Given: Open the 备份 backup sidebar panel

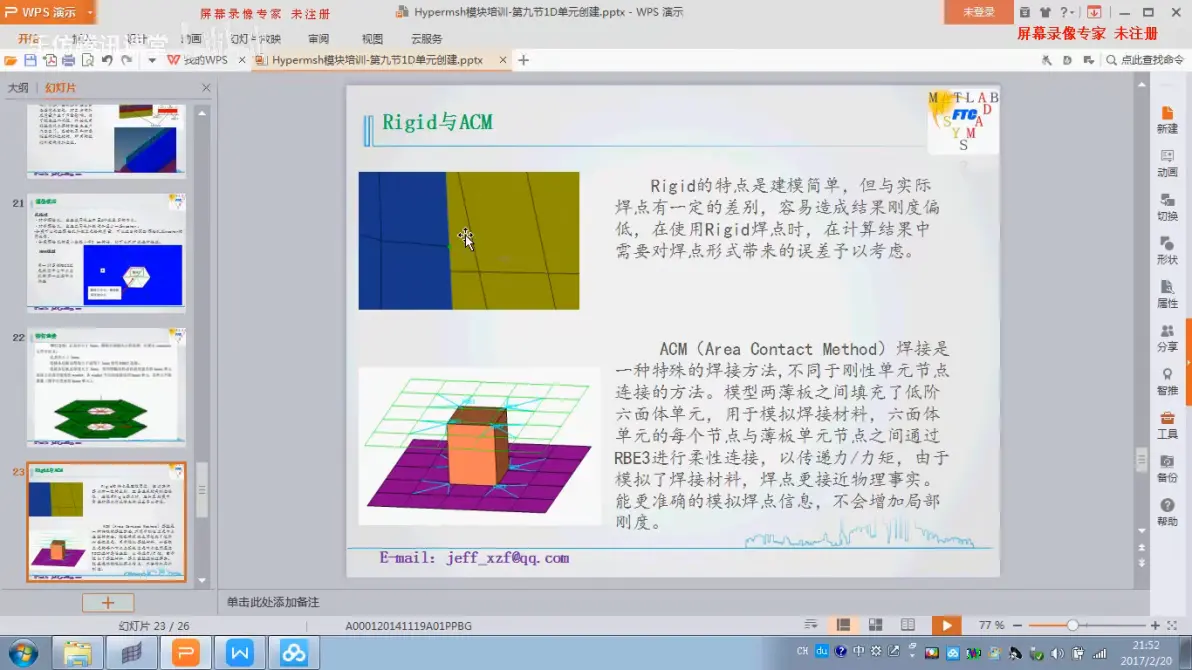Looking at the screenshot, I should (x=1167, y=468).
